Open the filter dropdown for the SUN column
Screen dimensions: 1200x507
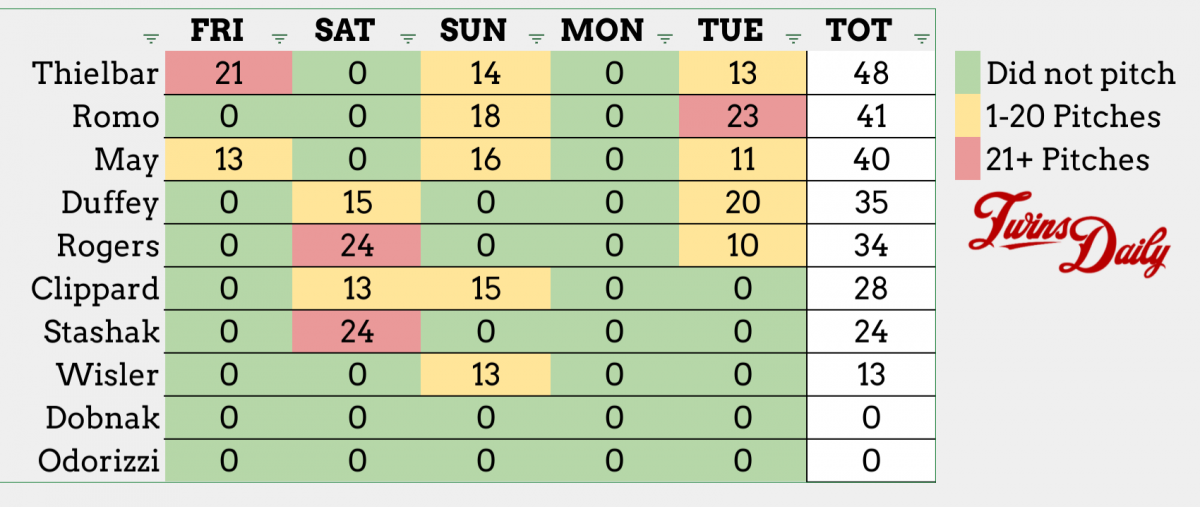[x=536, y=39]
